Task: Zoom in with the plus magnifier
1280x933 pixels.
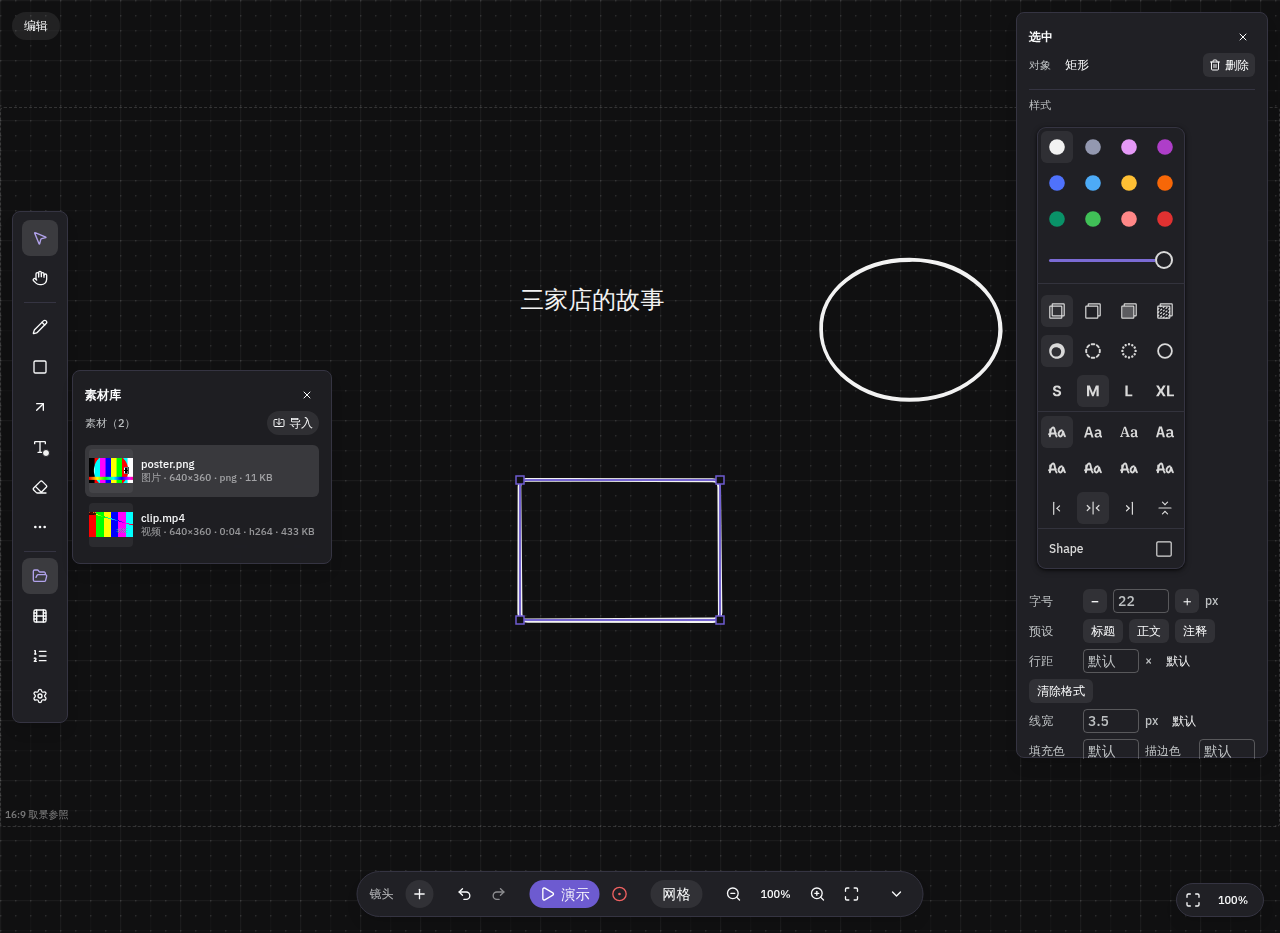Action: tap(817, 894)
